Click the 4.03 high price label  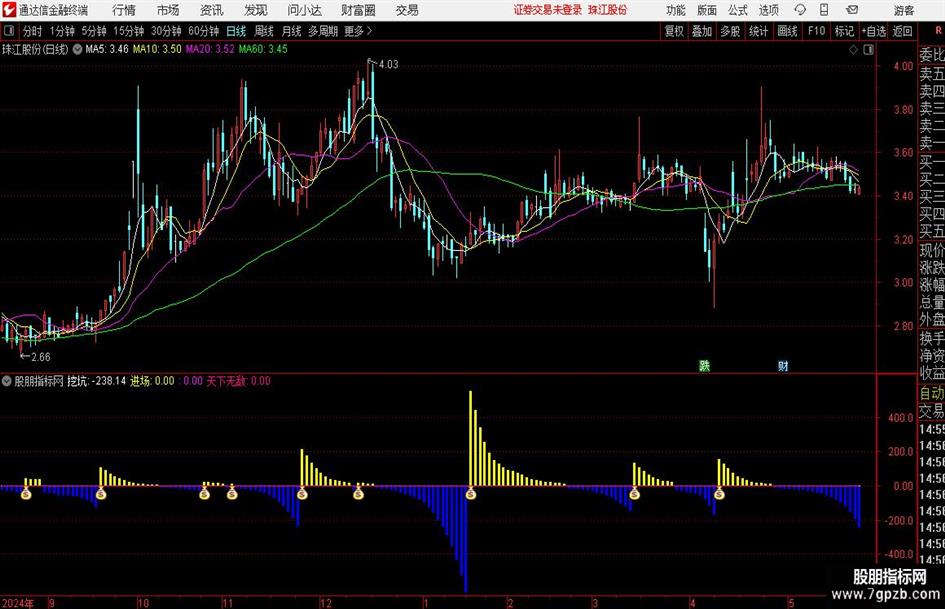coord(389,64)
